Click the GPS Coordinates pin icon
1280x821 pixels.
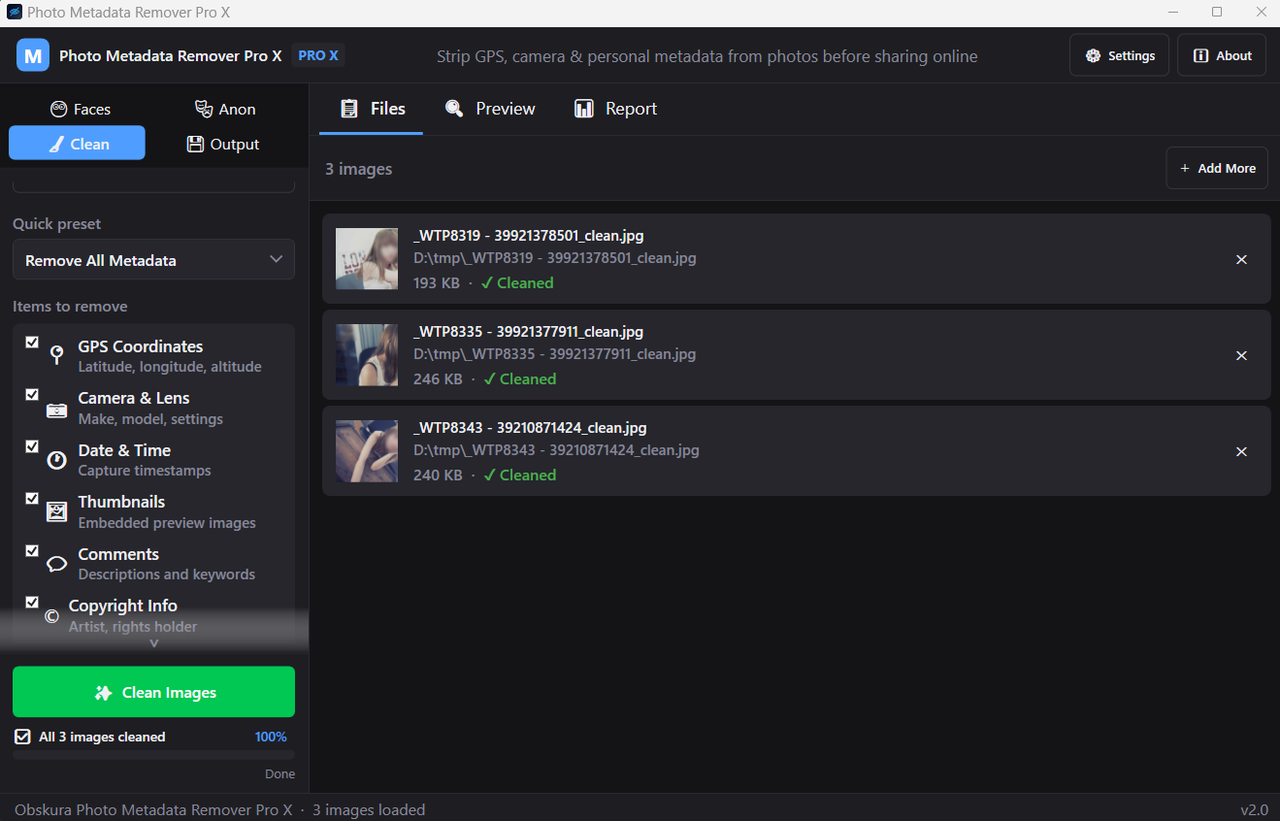[57, 355]
